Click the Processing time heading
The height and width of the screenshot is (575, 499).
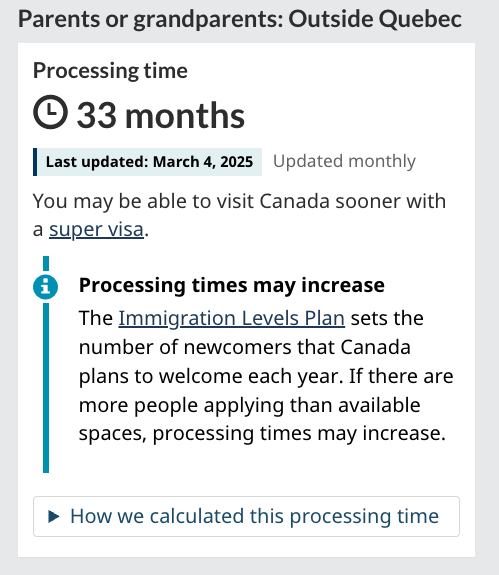(110, 70)
